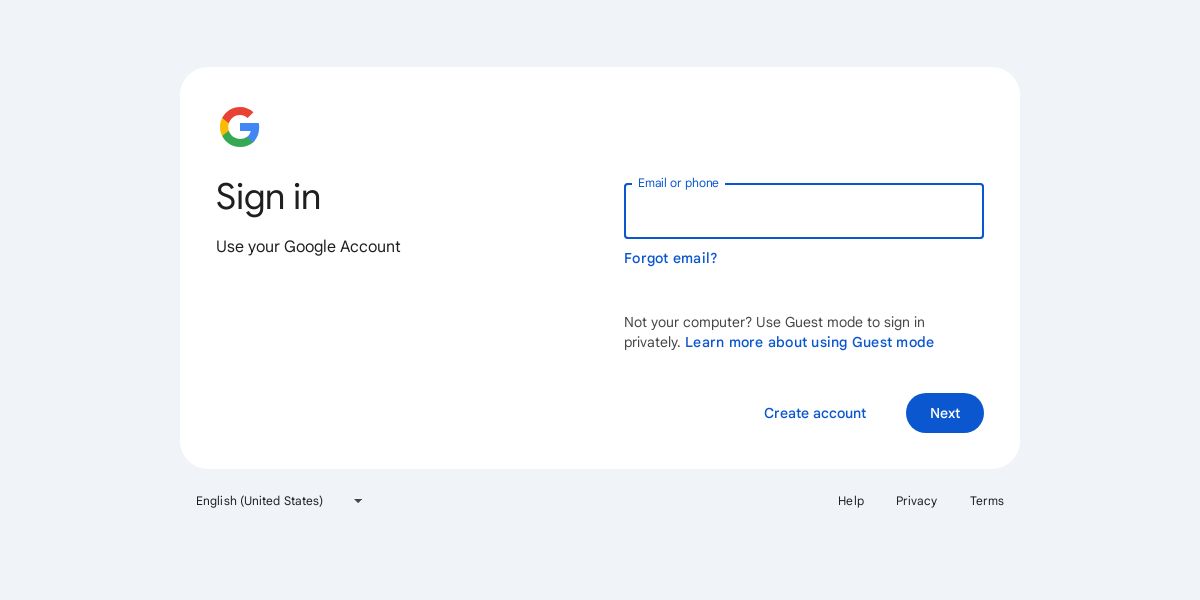Click the Forgot email? link
Image resolution: width=1200 pixels, height=600 pixels.
coord(670,258)
